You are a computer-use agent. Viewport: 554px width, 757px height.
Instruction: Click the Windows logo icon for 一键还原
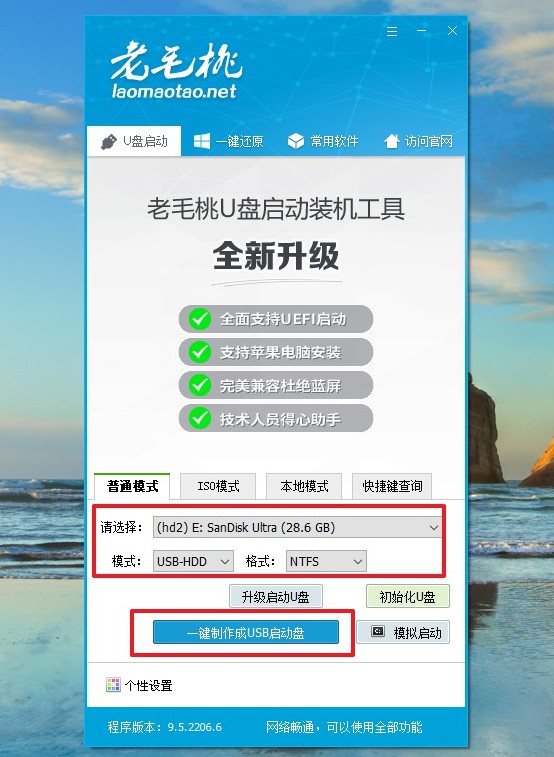[x=202, y=141]
